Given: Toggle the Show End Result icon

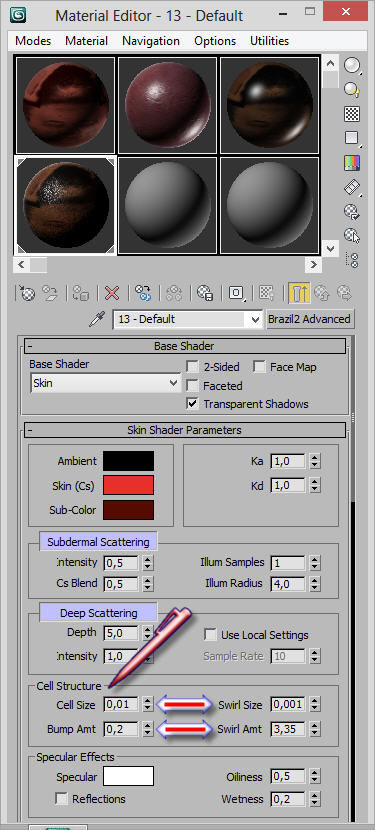Looking at the screenshot, I should 299,293.
